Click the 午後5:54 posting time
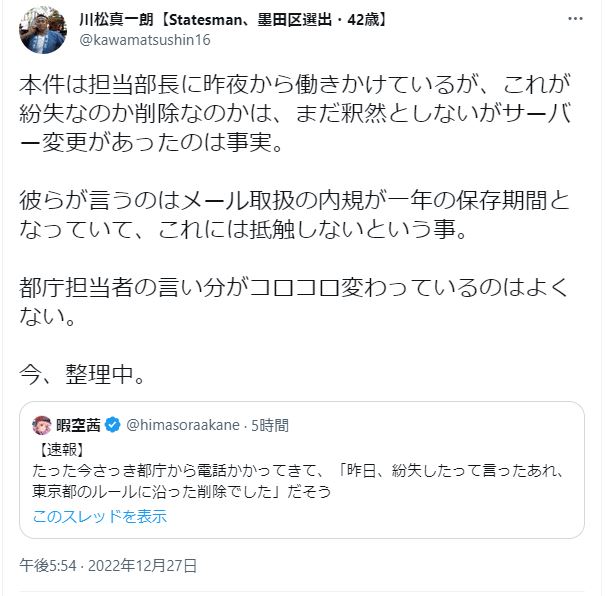This screenshot has width=605, height=596. point(45,564)
